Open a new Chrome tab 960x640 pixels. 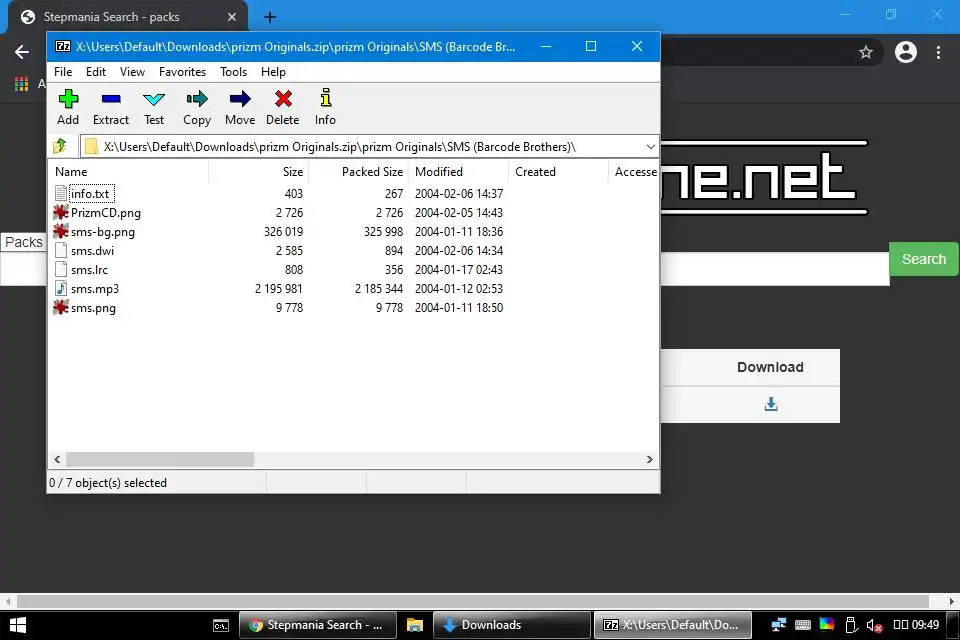click(x=269, y=17)
